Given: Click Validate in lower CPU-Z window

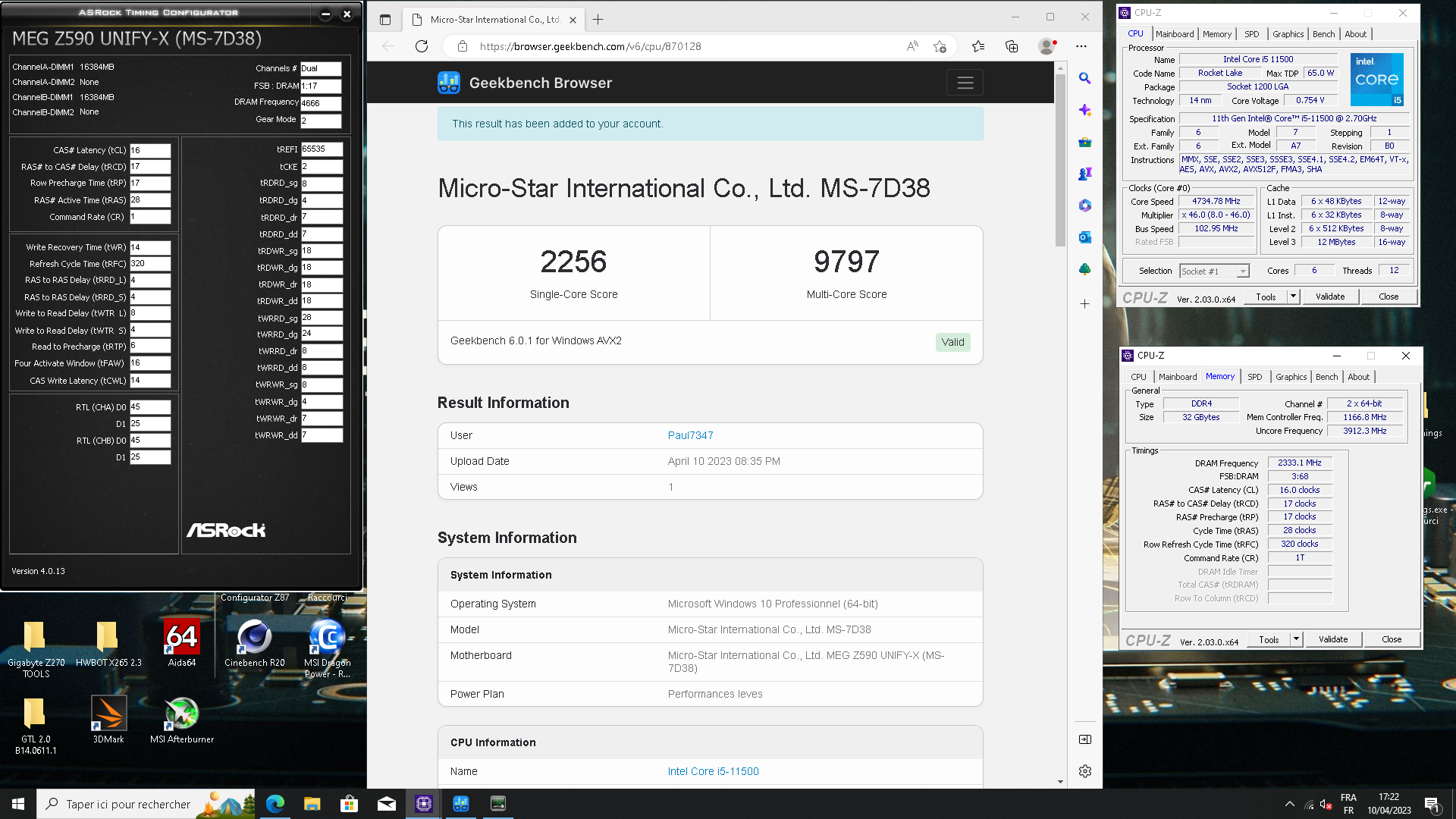Looking at the screenshot, I should pyautogui.click(x=1333, y=639).
